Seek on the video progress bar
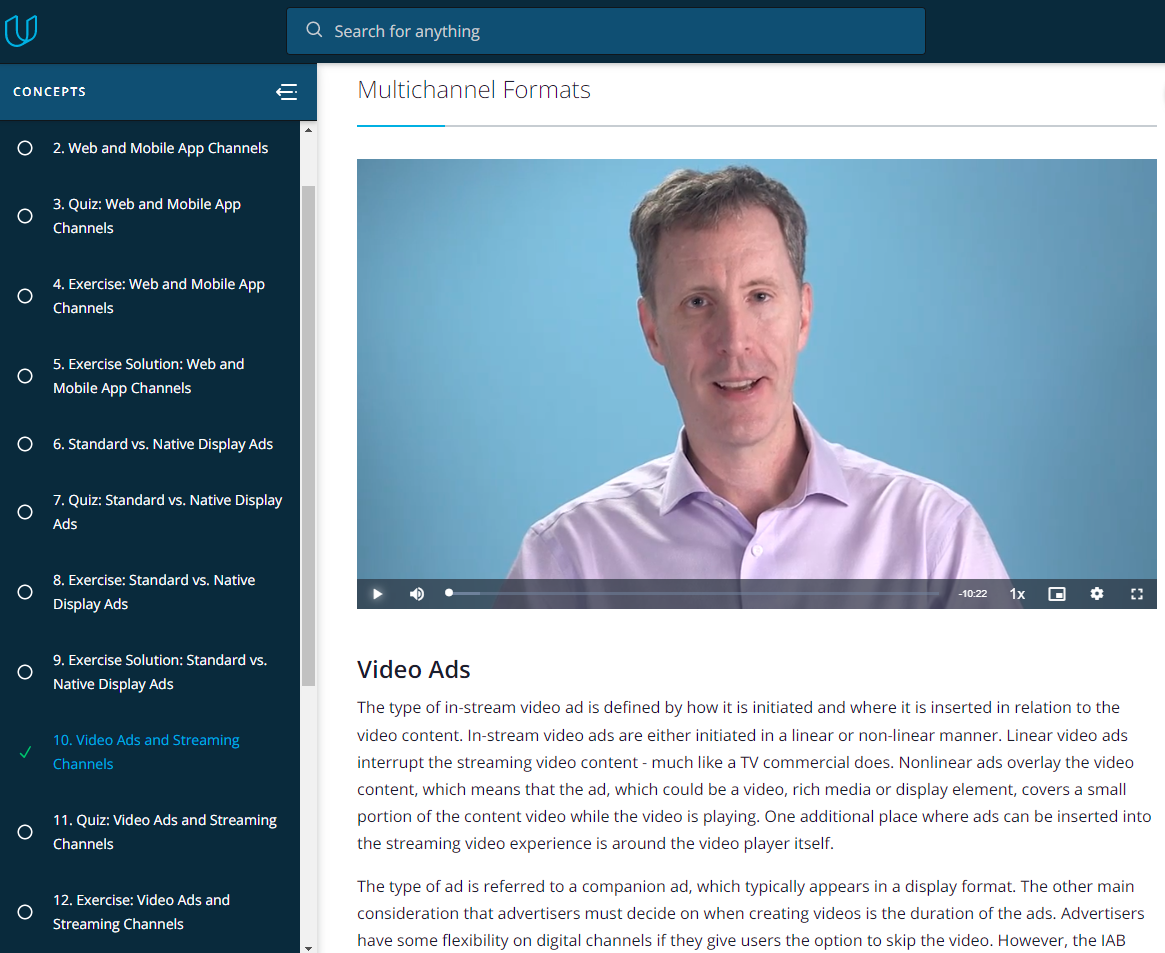Viewport: 1165px width, 953px height. pos(693,593)
